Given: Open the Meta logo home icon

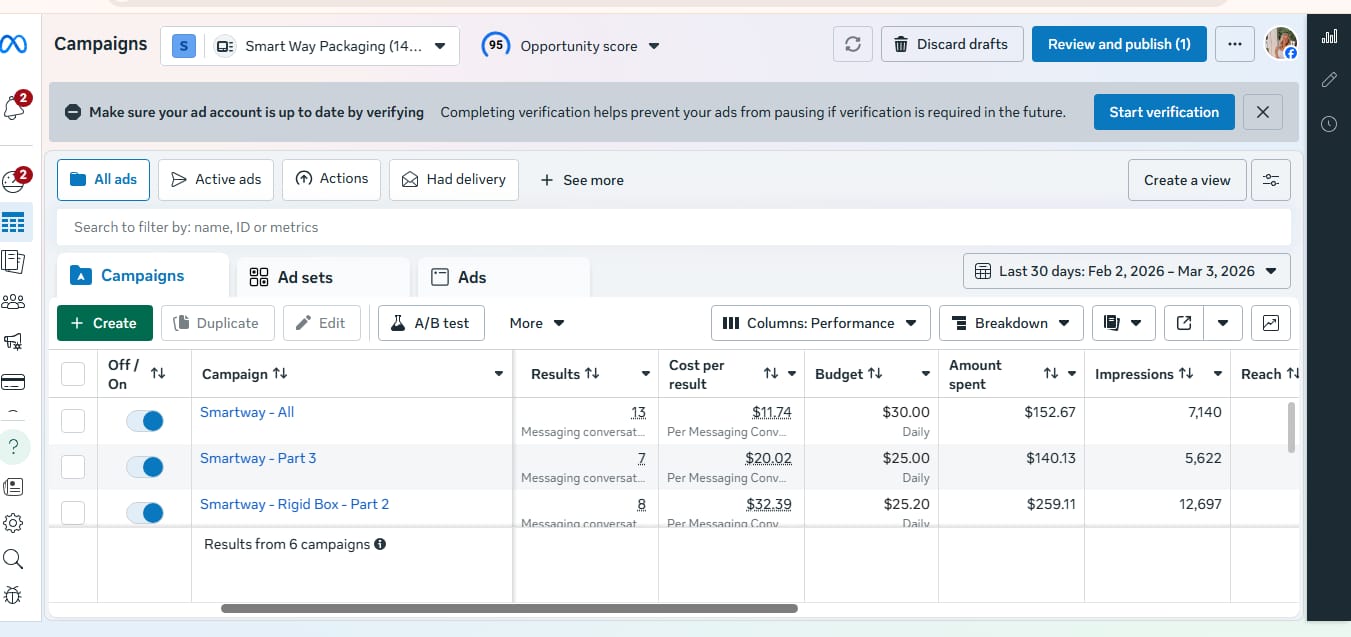Looking at the screenshot, I should click(14, 45).
